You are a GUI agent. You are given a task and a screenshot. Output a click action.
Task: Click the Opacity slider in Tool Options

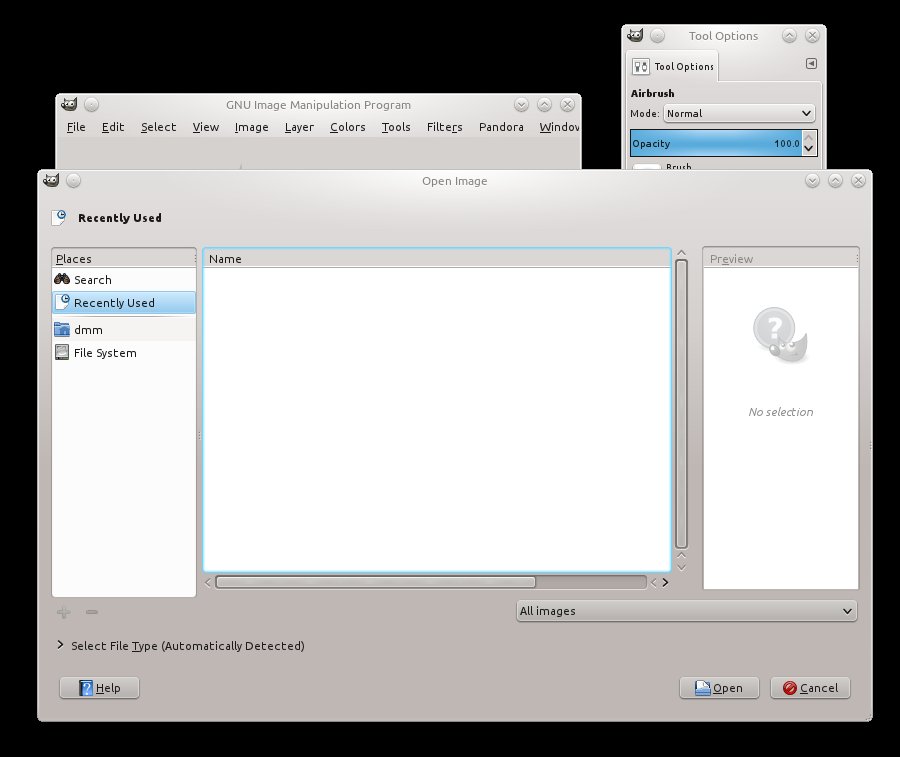(x=716, y=143)
